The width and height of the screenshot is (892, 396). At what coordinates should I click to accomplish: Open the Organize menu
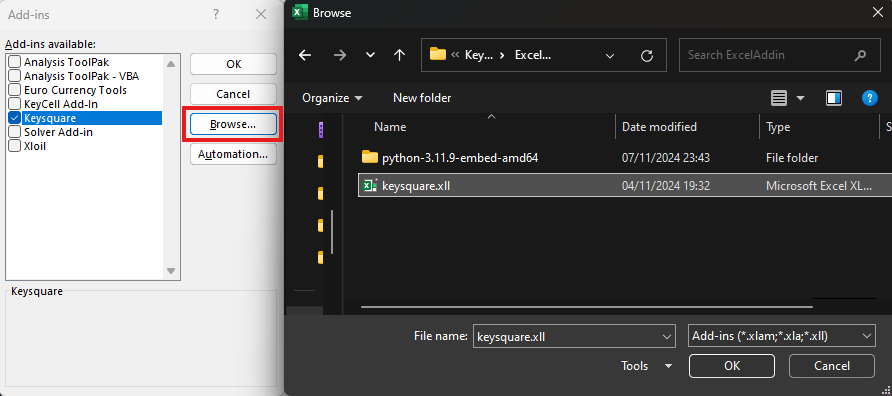click(332, 98)
